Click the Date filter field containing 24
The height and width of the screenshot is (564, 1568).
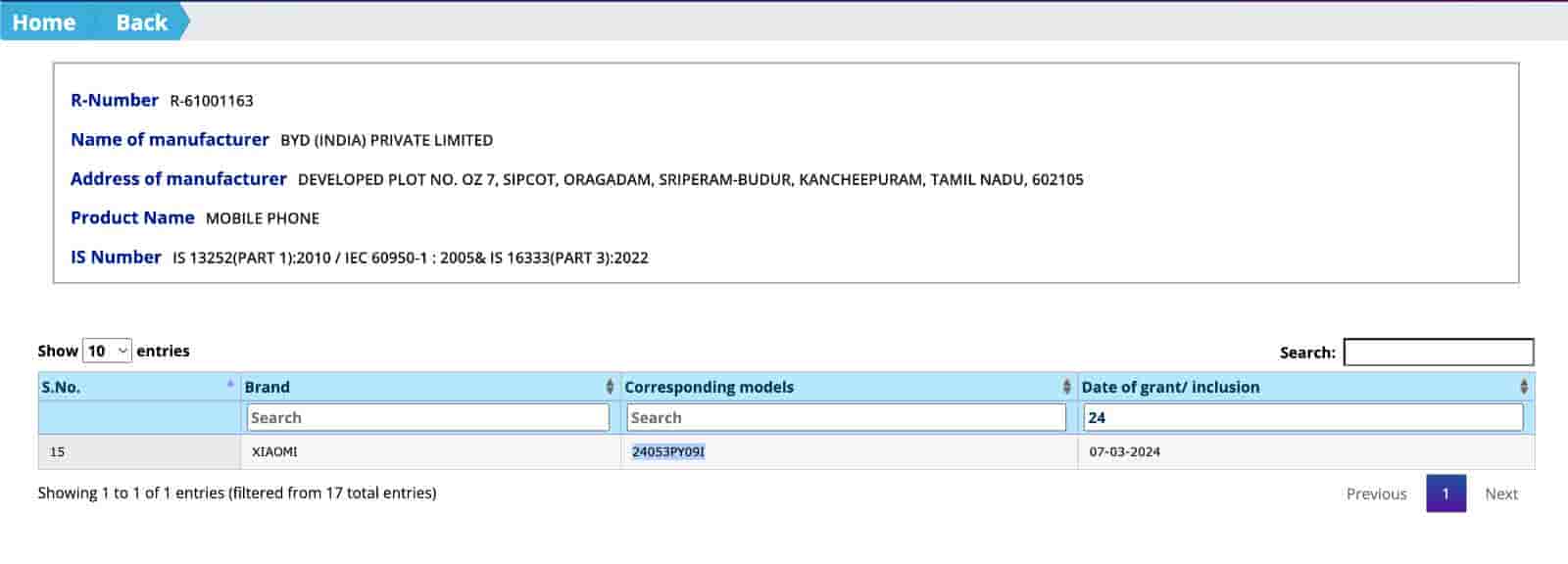pyautogui.click(x=1302, y=418)
